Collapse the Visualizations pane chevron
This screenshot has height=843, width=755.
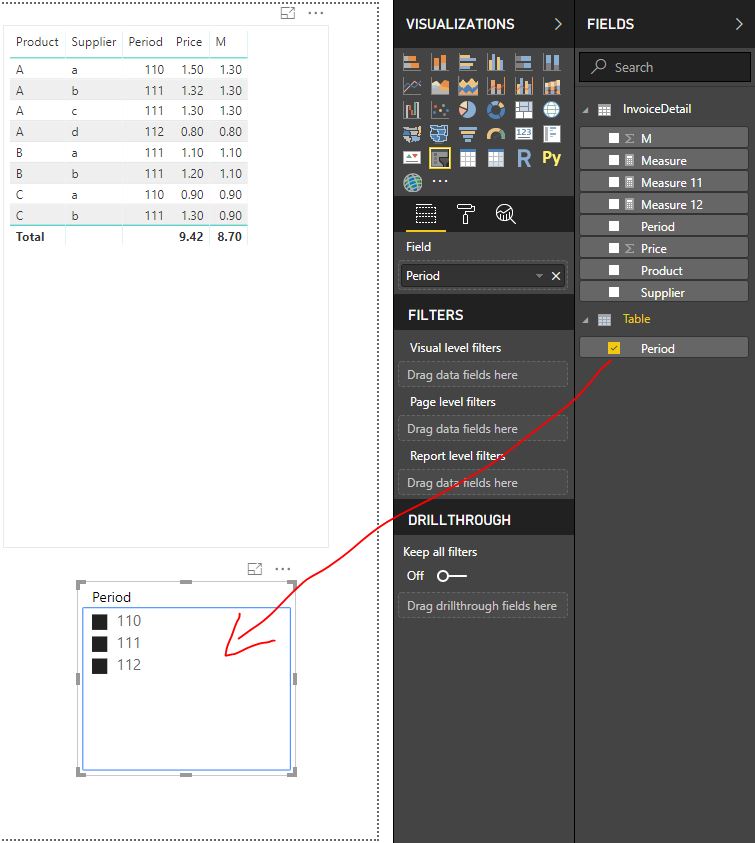pos(558,24)
